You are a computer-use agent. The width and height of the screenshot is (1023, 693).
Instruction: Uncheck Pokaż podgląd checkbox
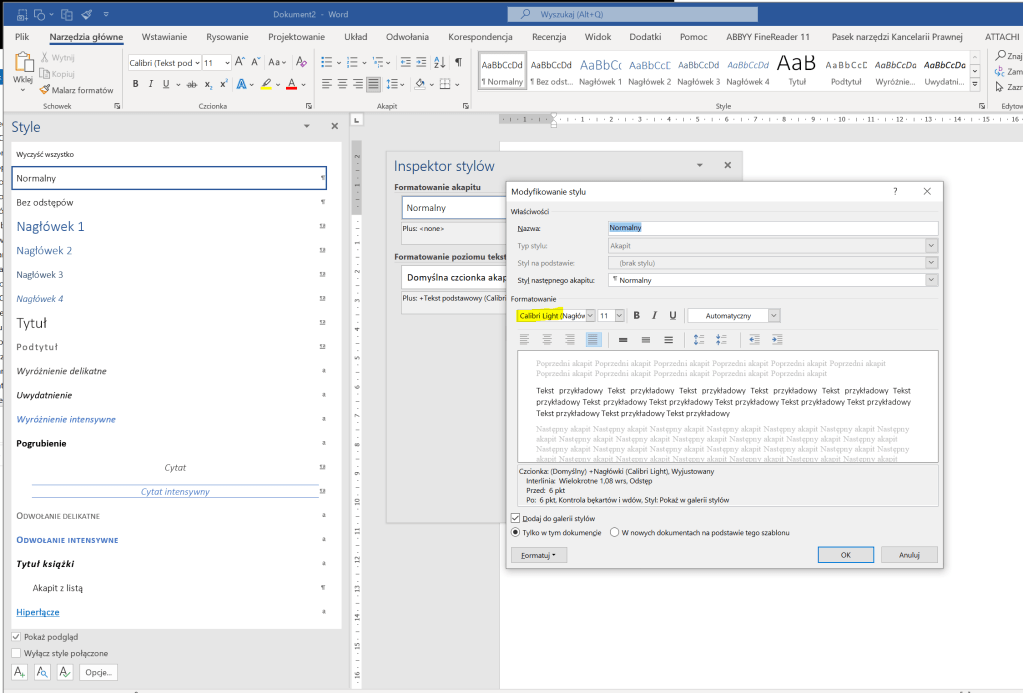(x=17, y=636)
